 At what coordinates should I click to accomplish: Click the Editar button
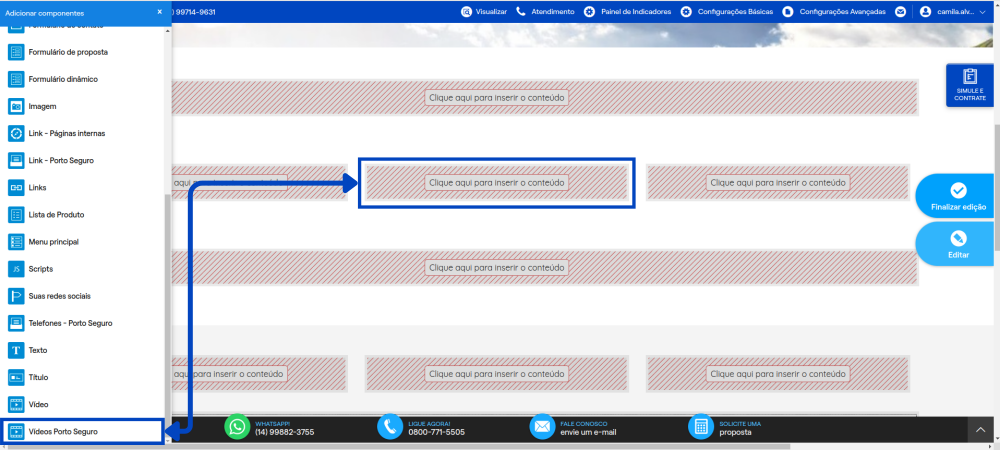pyautogui.click(x=957, y=245)
